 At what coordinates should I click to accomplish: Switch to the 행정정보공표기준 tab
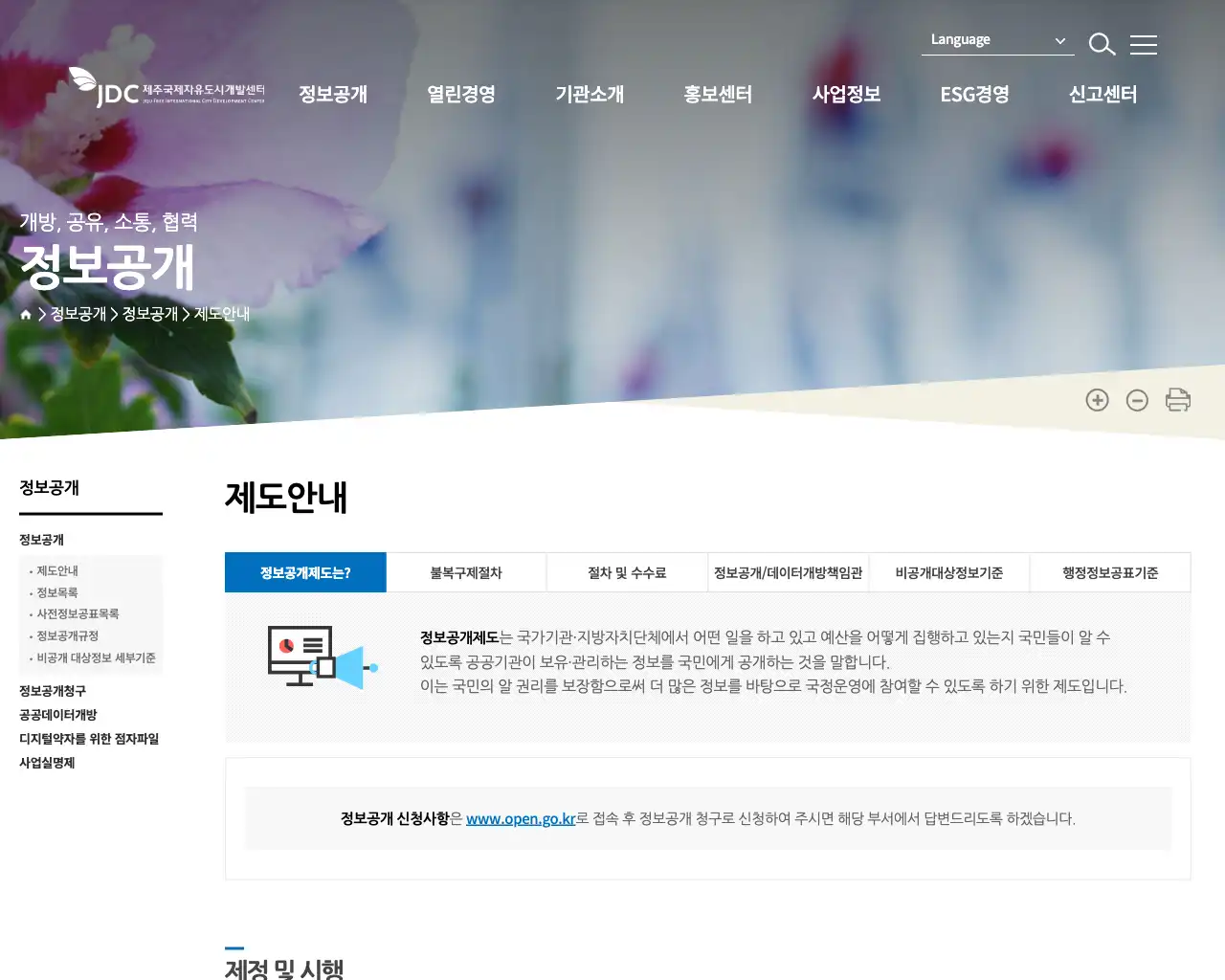pos(1110,572)
